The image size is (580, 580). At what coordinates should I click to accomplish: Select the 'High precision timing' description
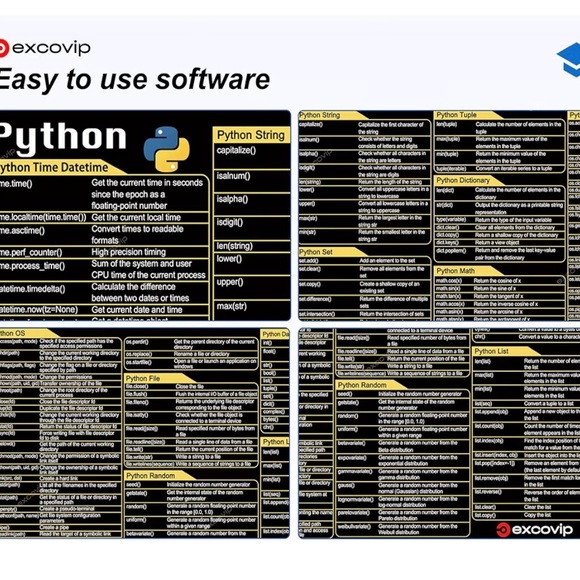tap(129, 252)
